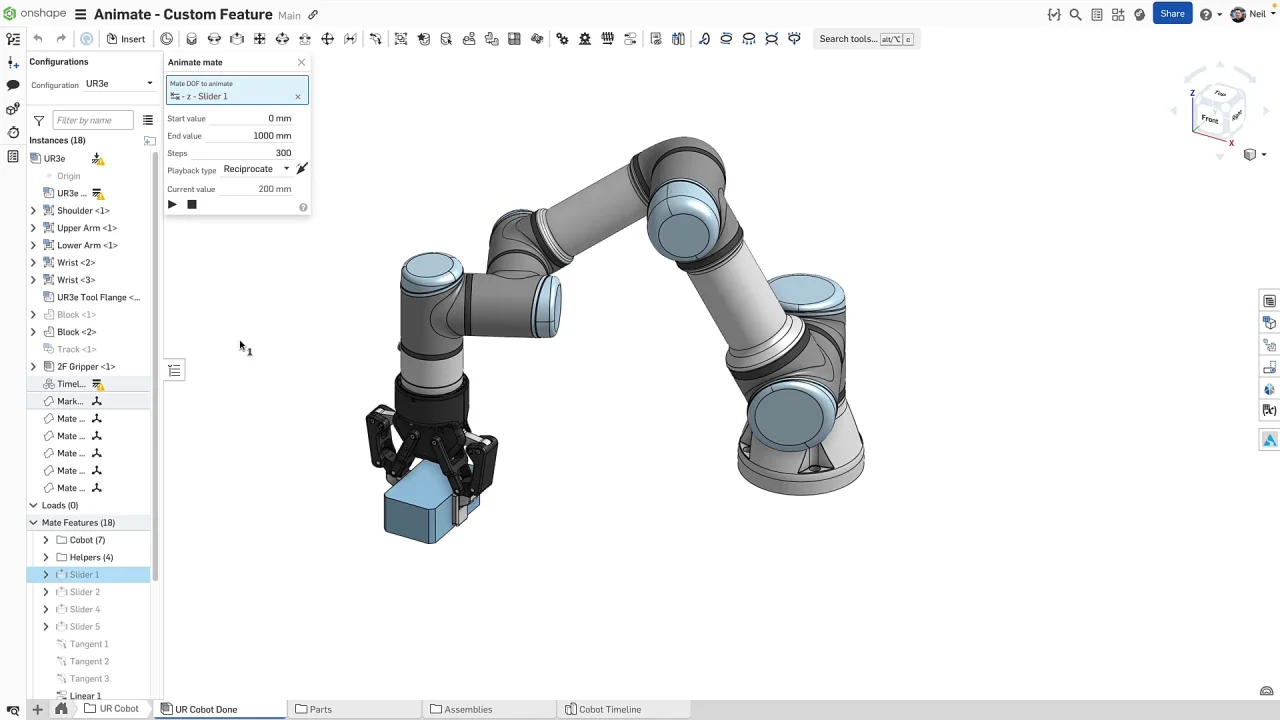Open the stopwatch icon in left sidebar

pos(13,132)
